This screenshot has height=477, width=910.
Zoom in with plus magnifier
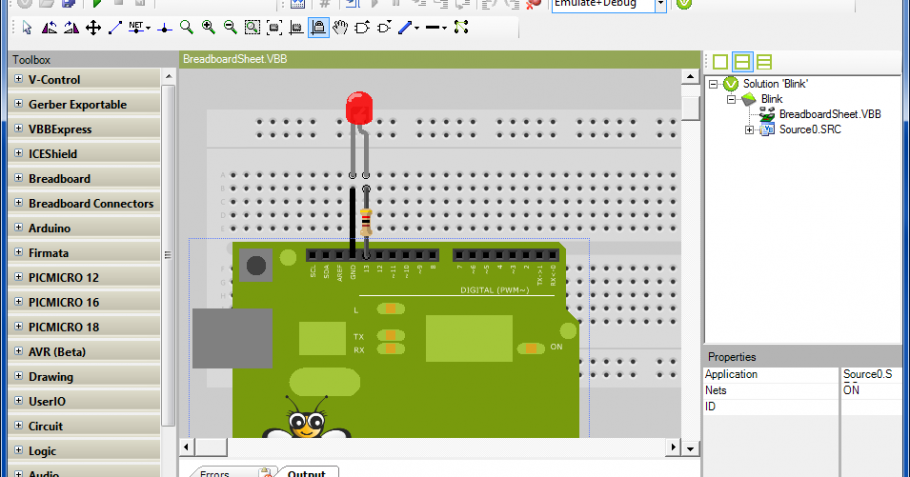click(208, 27)
